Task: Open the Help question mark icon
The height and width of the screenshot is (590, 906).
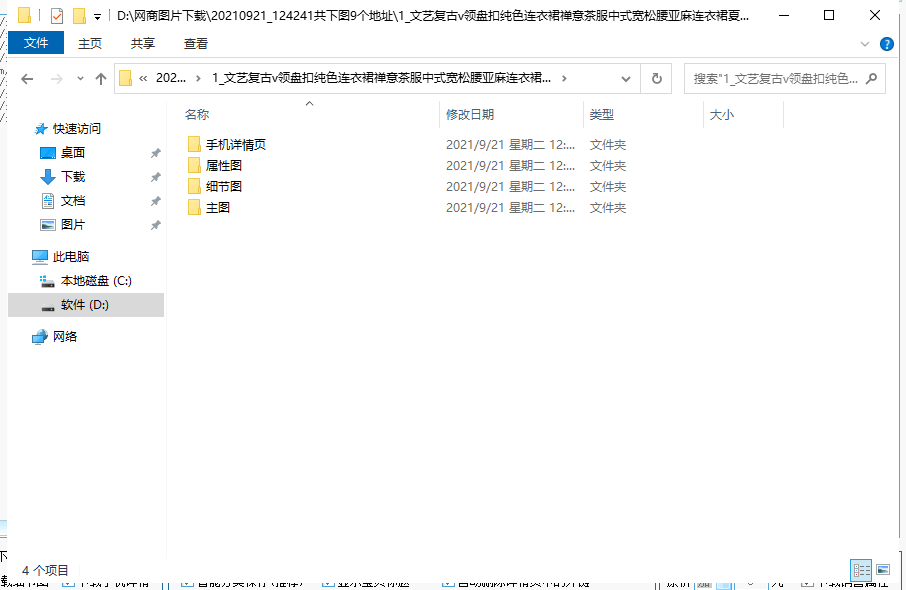Action: [x=889, y=44]
